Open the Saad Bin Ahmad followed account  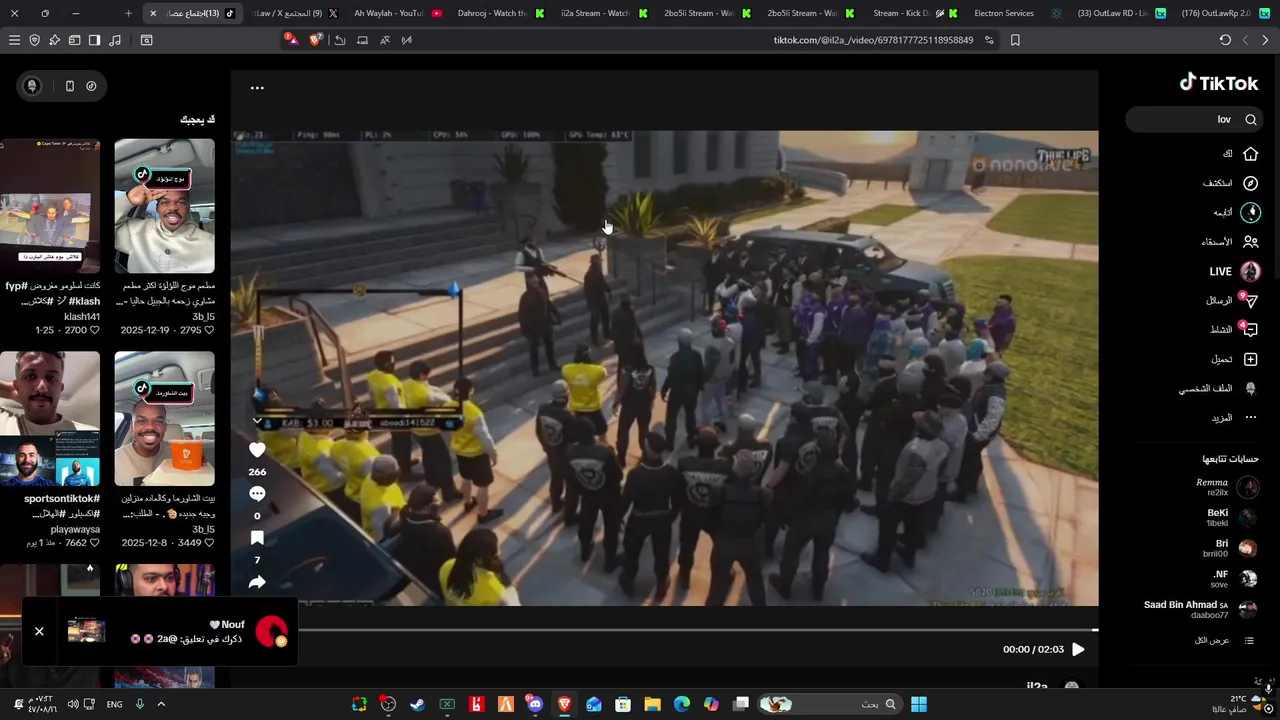pos(1201,610)
